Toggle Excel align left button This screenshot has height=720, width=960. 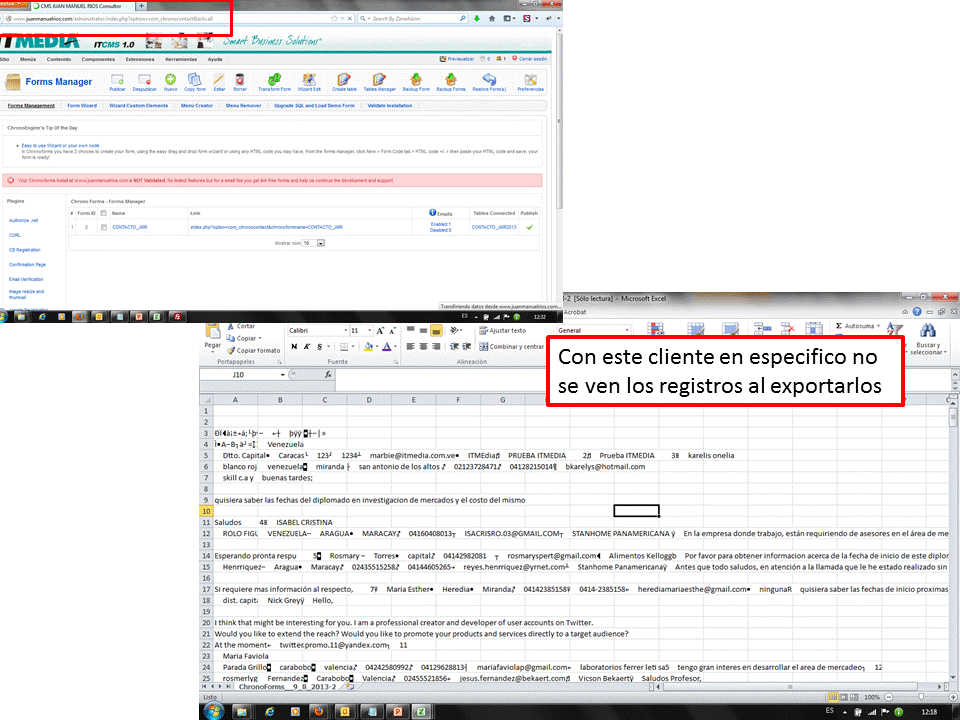click(410, 347)
